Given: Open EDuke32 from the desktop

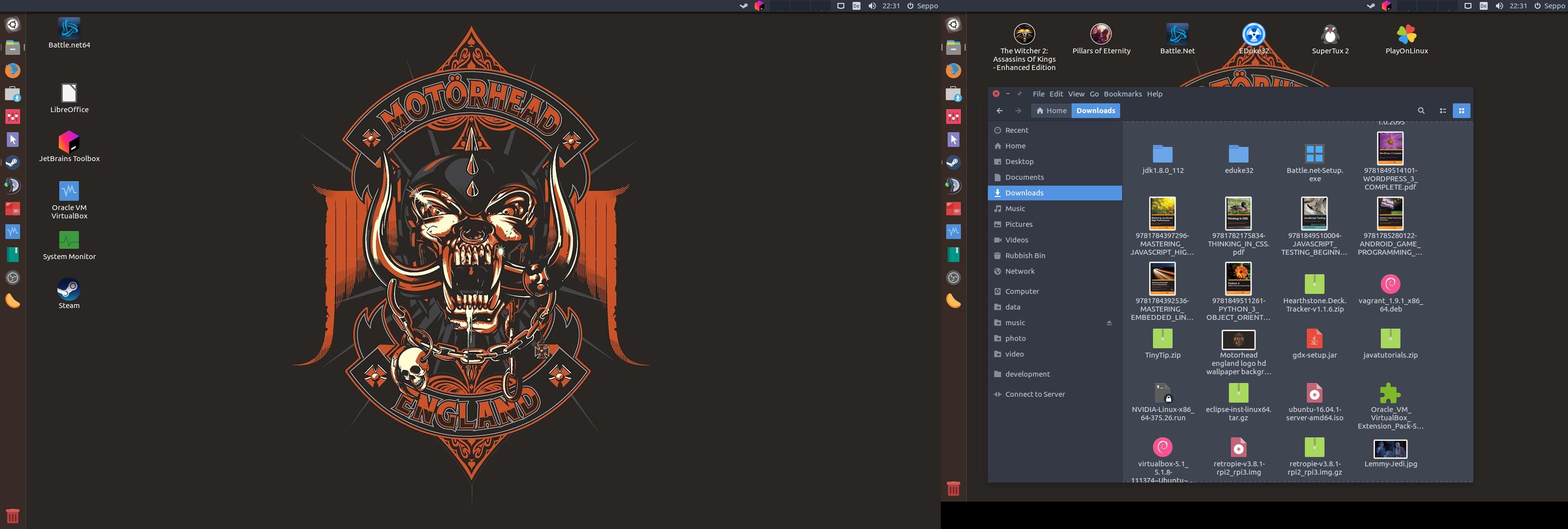Looking at the screenshot, I should pos(1253,33).
